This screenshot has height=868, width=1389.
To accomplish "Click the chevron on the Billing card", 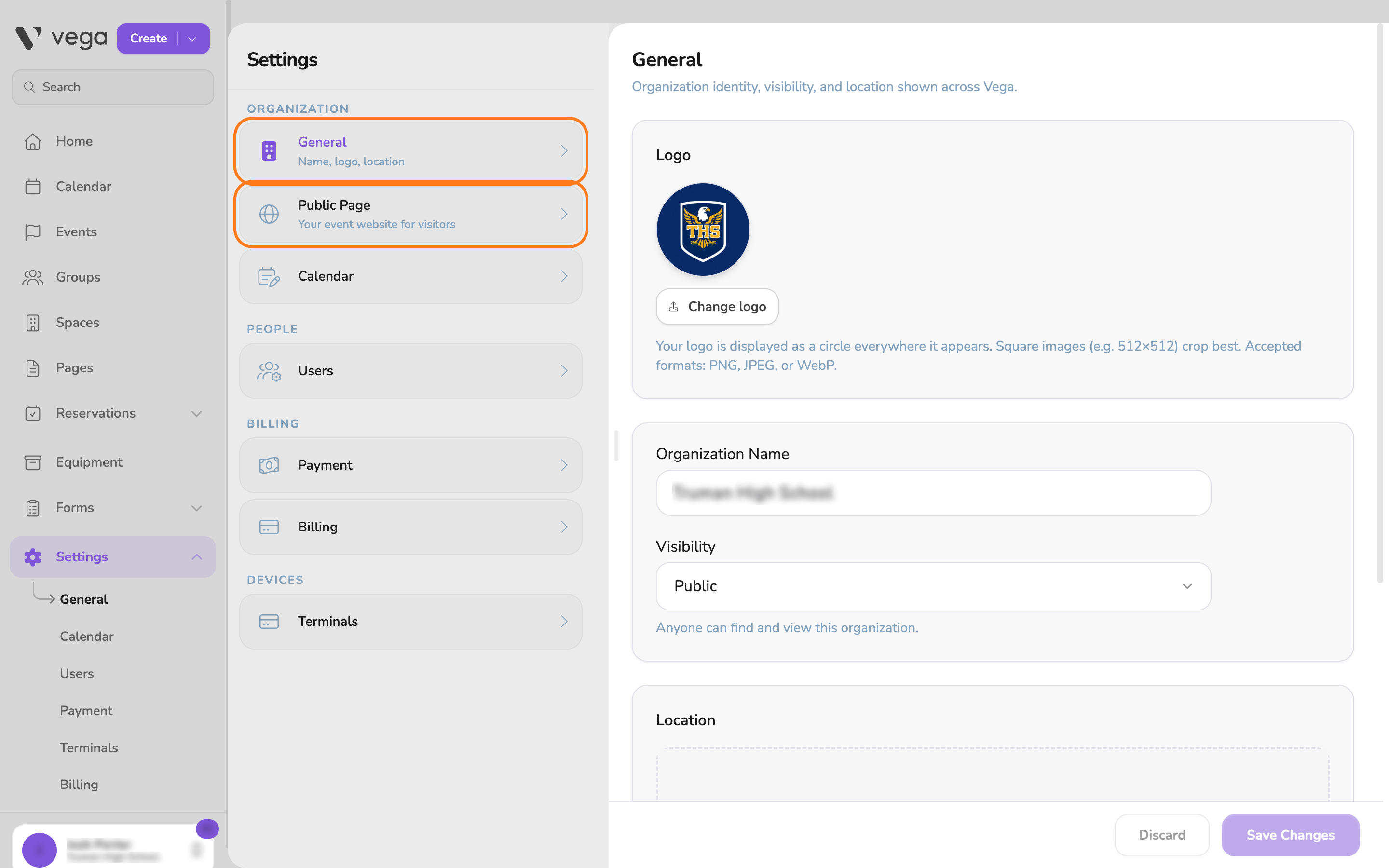I will tap(564, 527).
